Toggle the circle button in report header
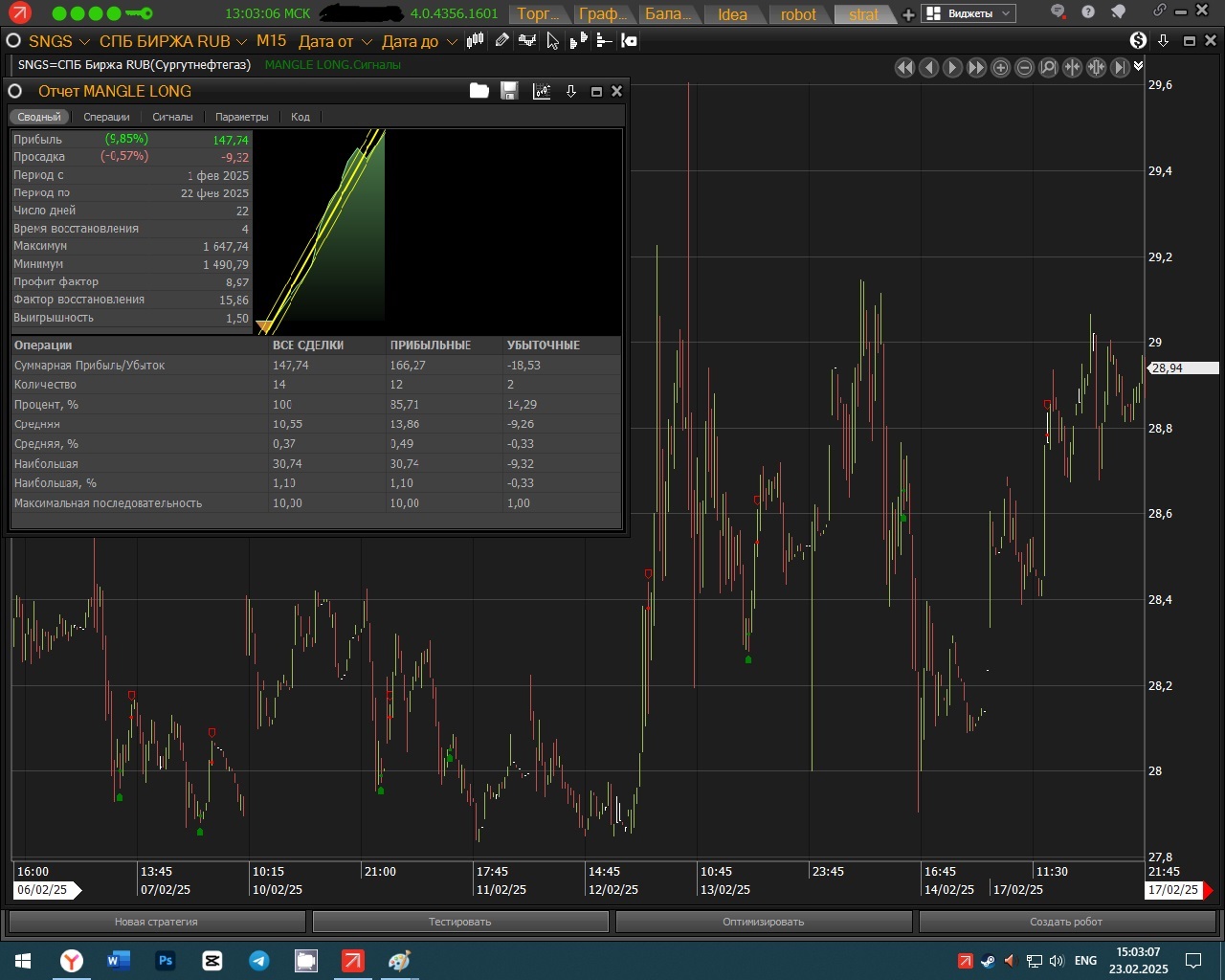This screenshot has width=1225, height=980. click(15, 91)
